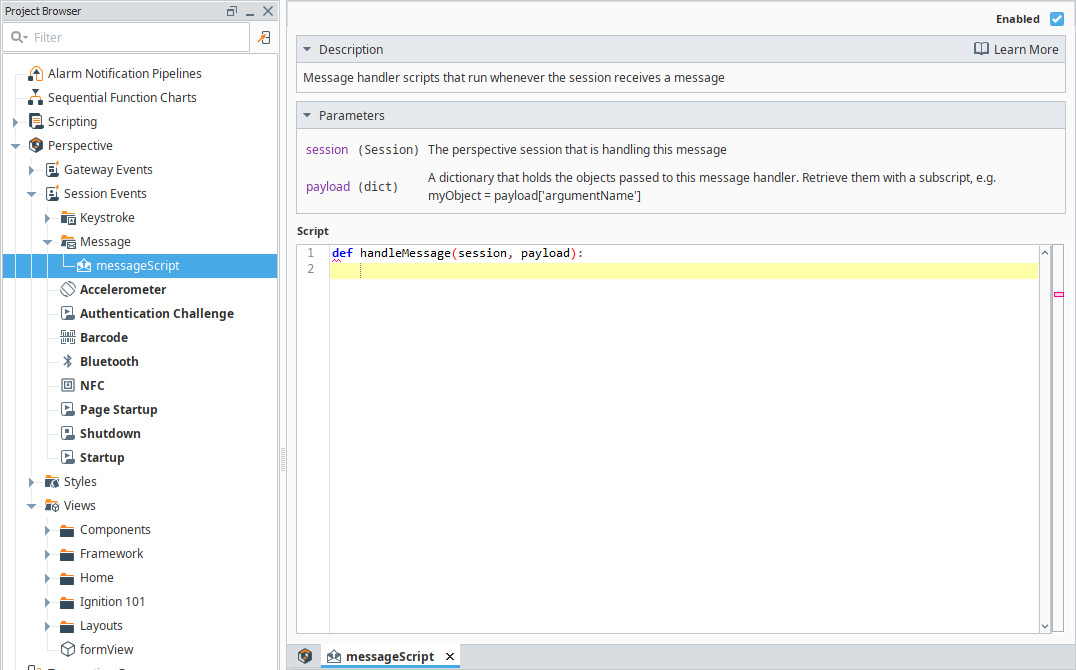Collapse the Session Events node
This screenshot has width=1076, height=670.
pos(32,194)
